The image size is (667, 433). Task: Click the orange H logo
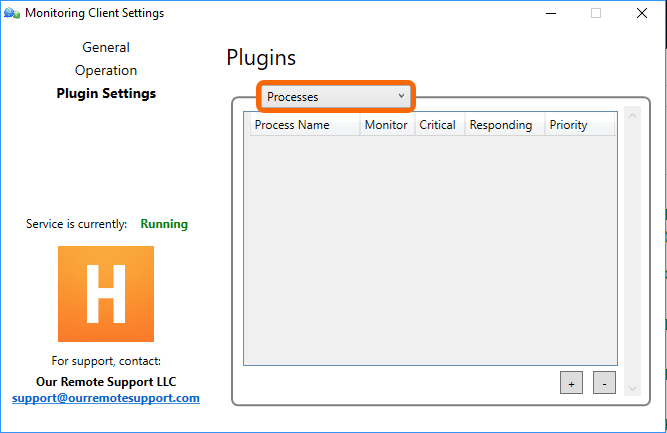coord(106,294)
